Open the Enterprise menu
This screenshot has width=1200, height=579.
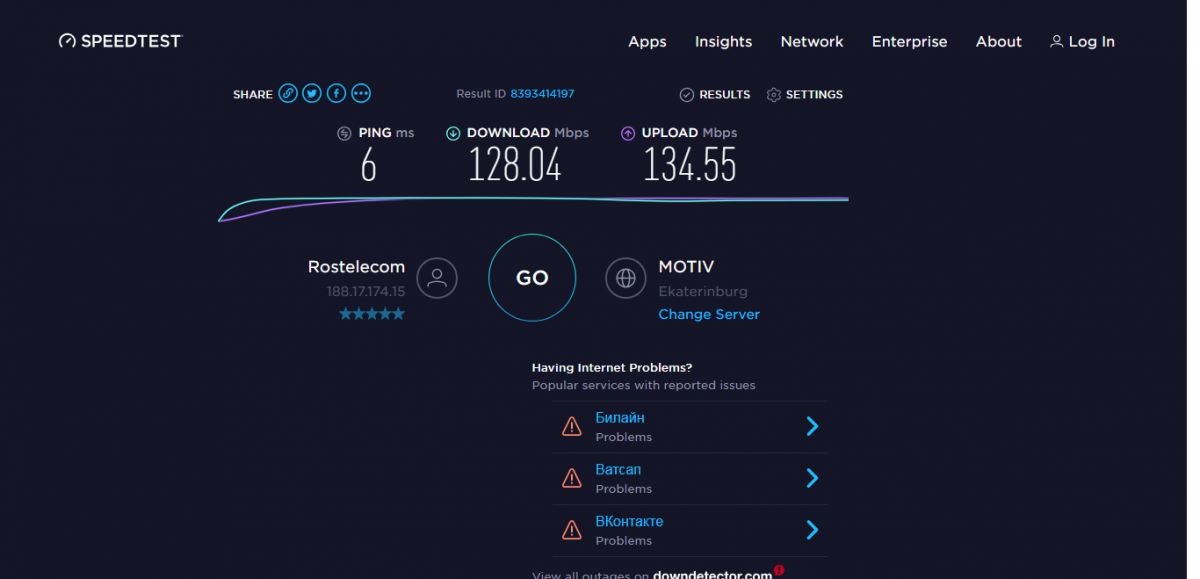tap(909, 42)
